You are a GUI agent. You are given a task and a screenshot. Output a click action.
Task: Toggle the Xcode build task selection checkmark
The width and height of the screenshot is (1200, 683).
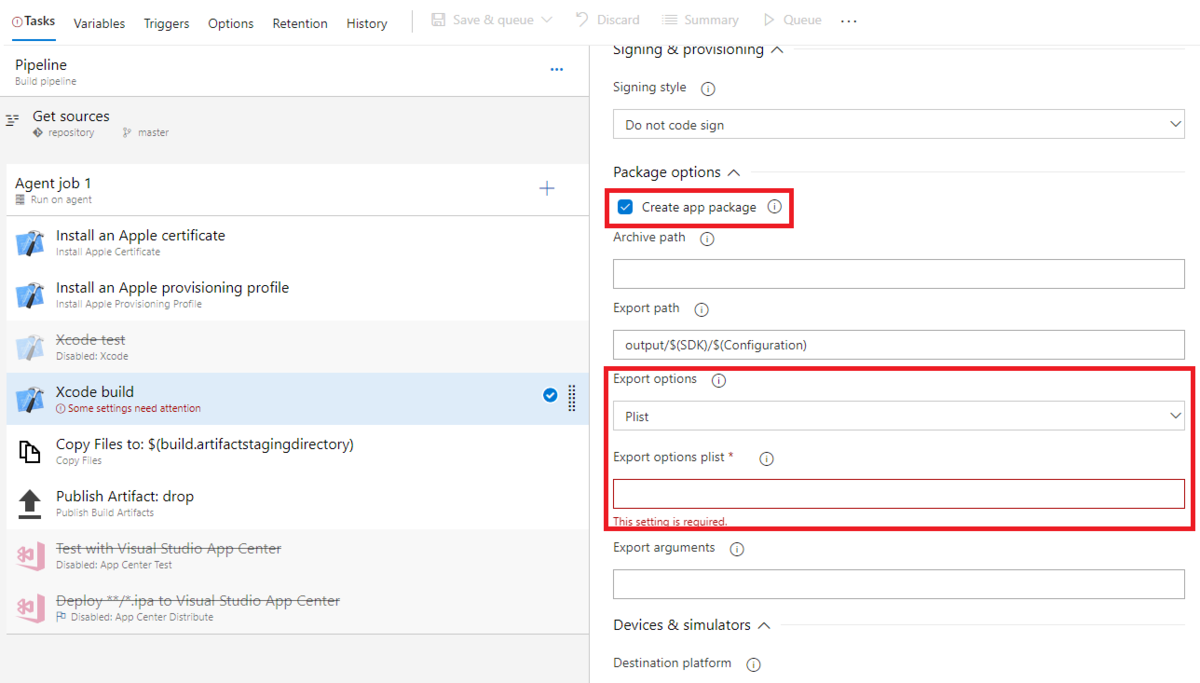click(550, 395)
